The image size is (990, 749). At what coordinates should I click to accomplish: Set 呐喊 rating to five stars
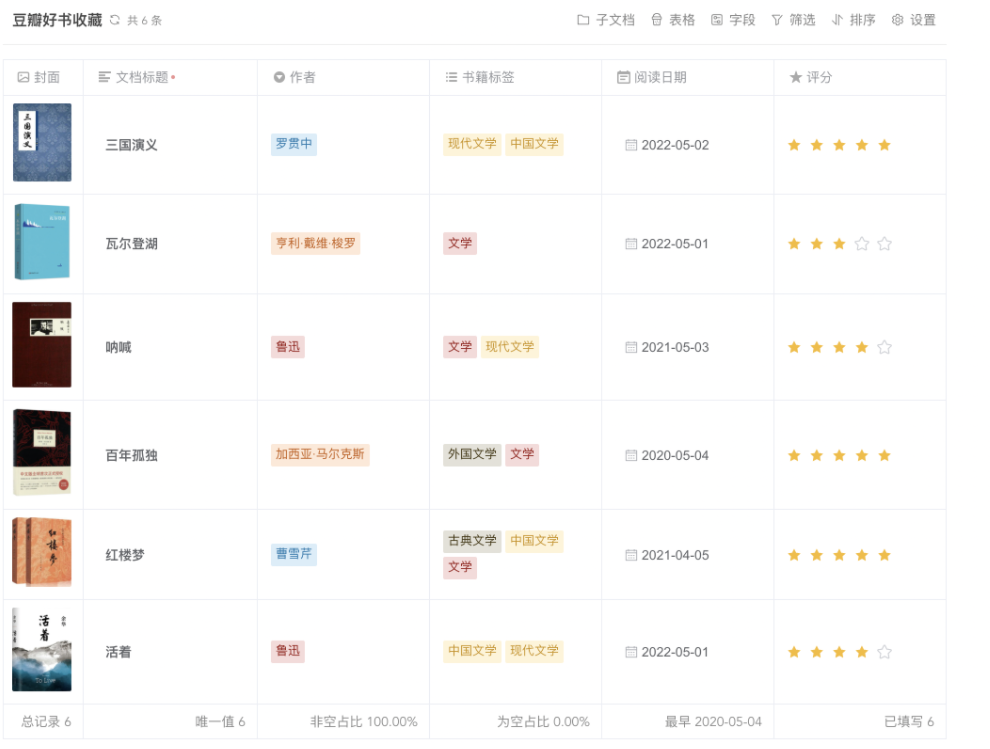884,348
